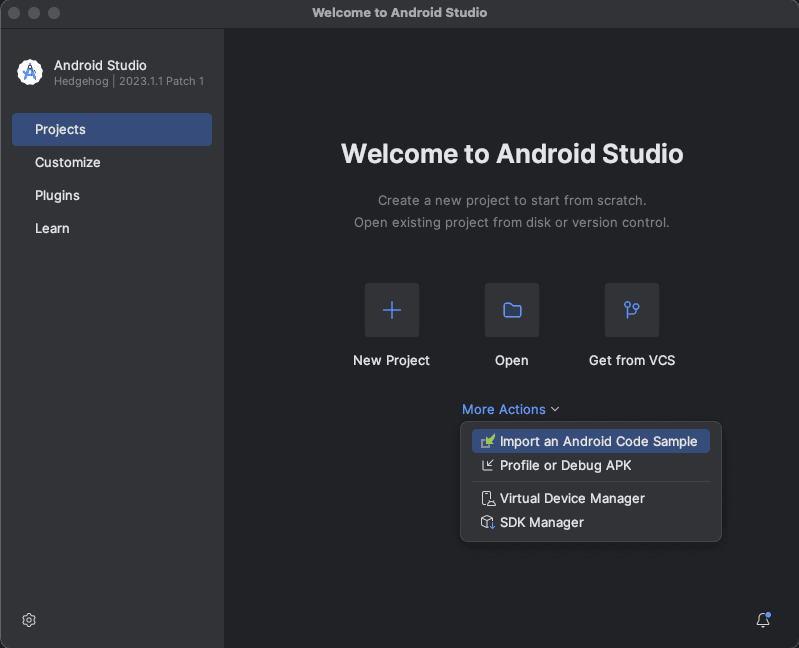Click the New Project label

[391, 360]
